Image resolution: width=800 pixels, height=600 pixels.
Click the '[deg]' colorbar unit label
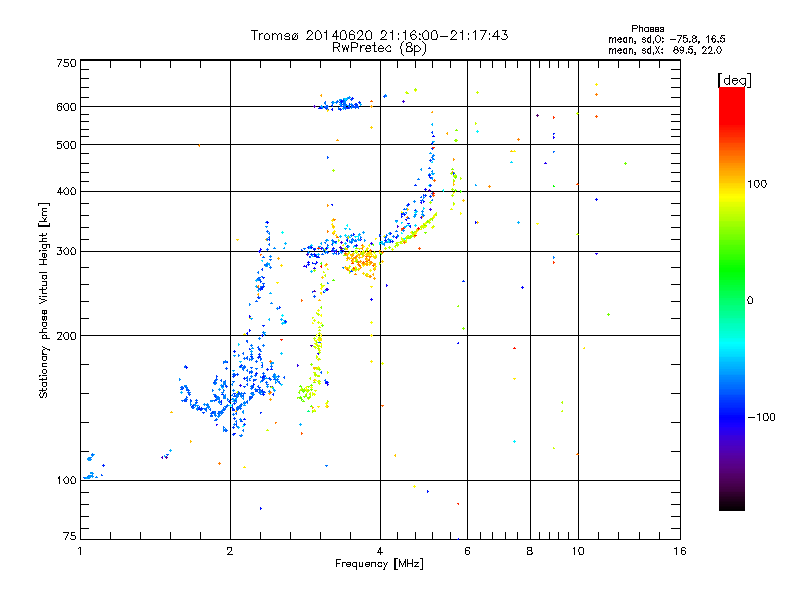pos(734,80)
